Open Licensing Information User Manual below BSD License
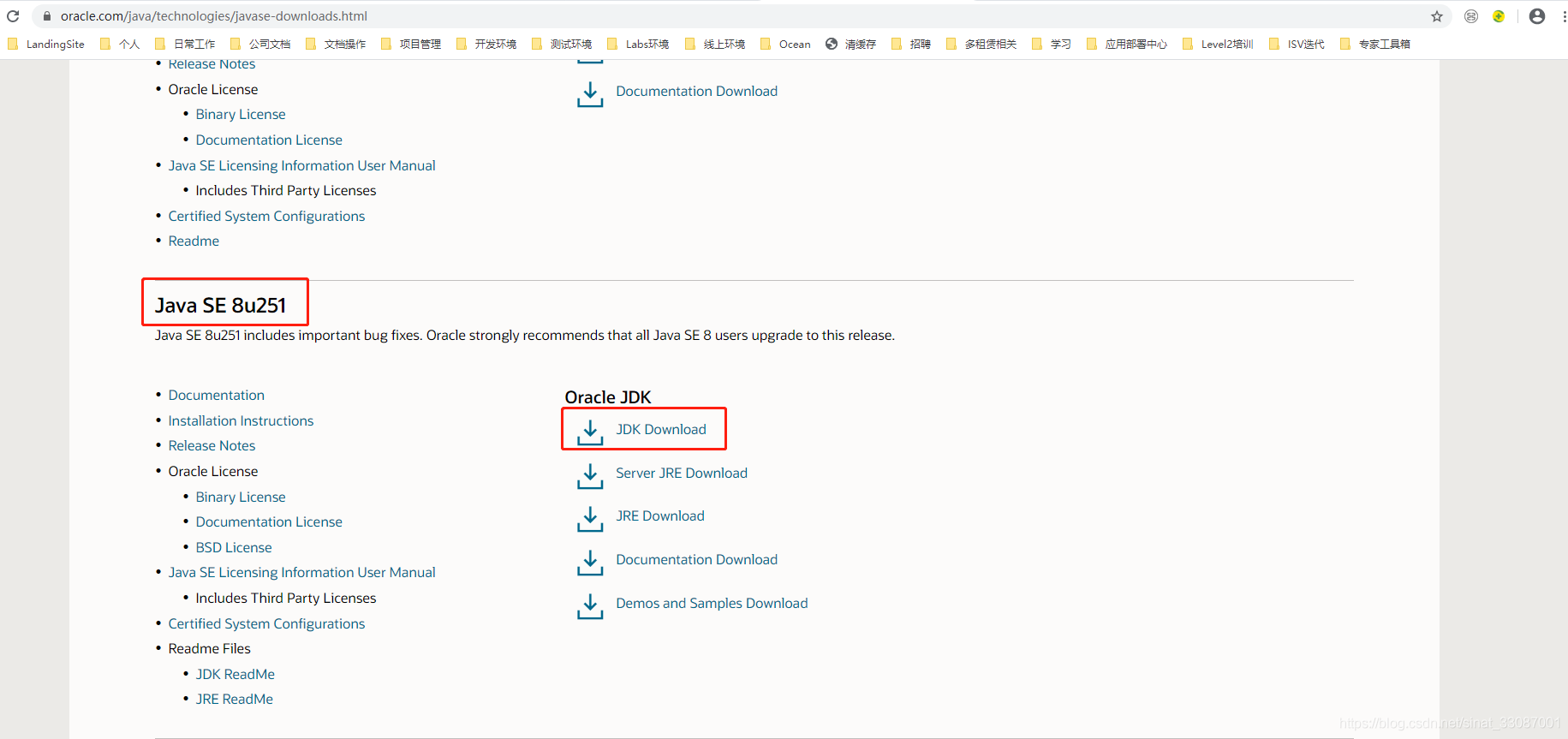Viewport: 1568px width, 739px height. click(x=301, y=573)
